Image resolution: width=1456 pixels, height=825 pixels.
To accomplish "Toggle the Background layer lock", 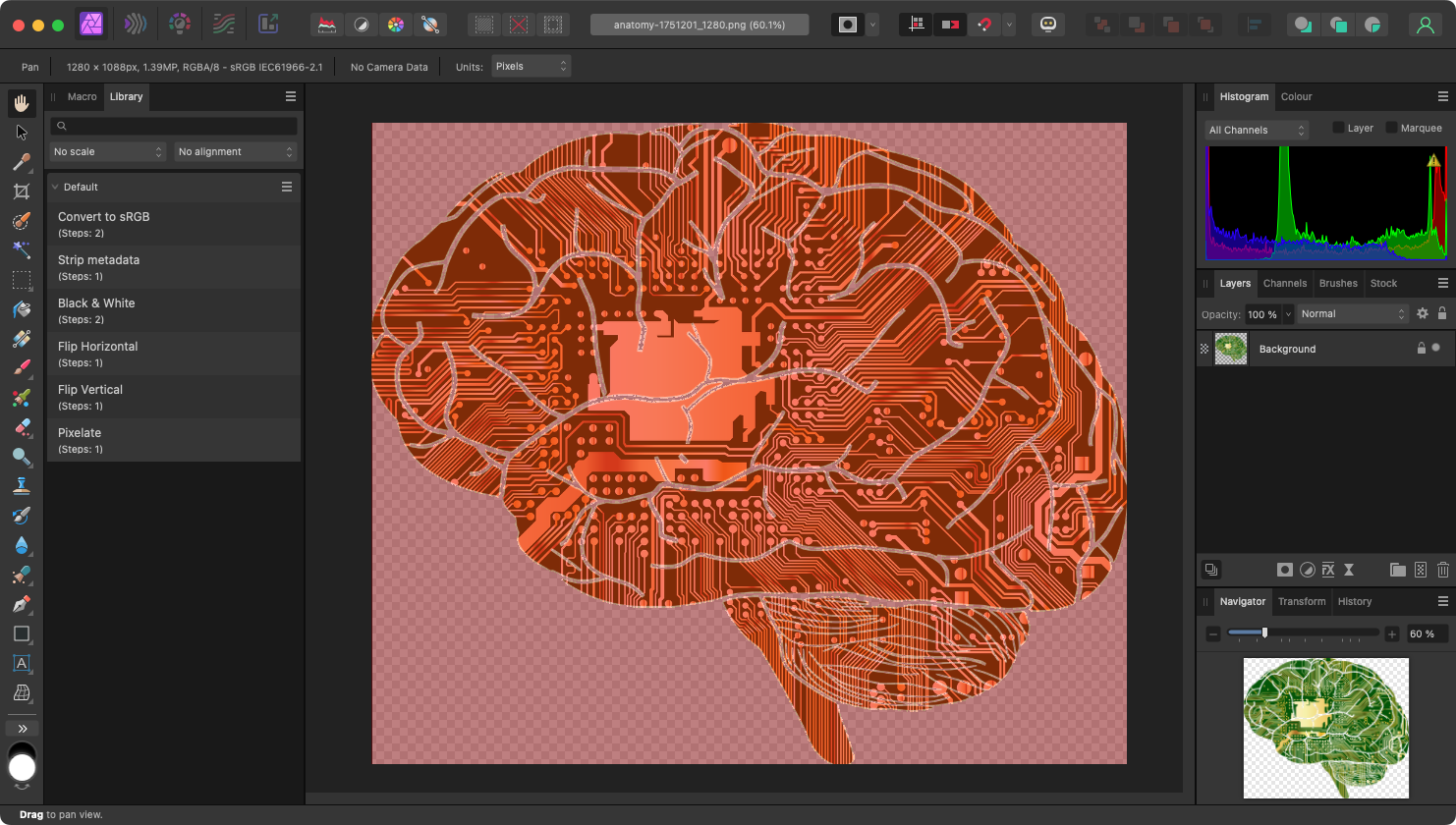I will 1421,349.
